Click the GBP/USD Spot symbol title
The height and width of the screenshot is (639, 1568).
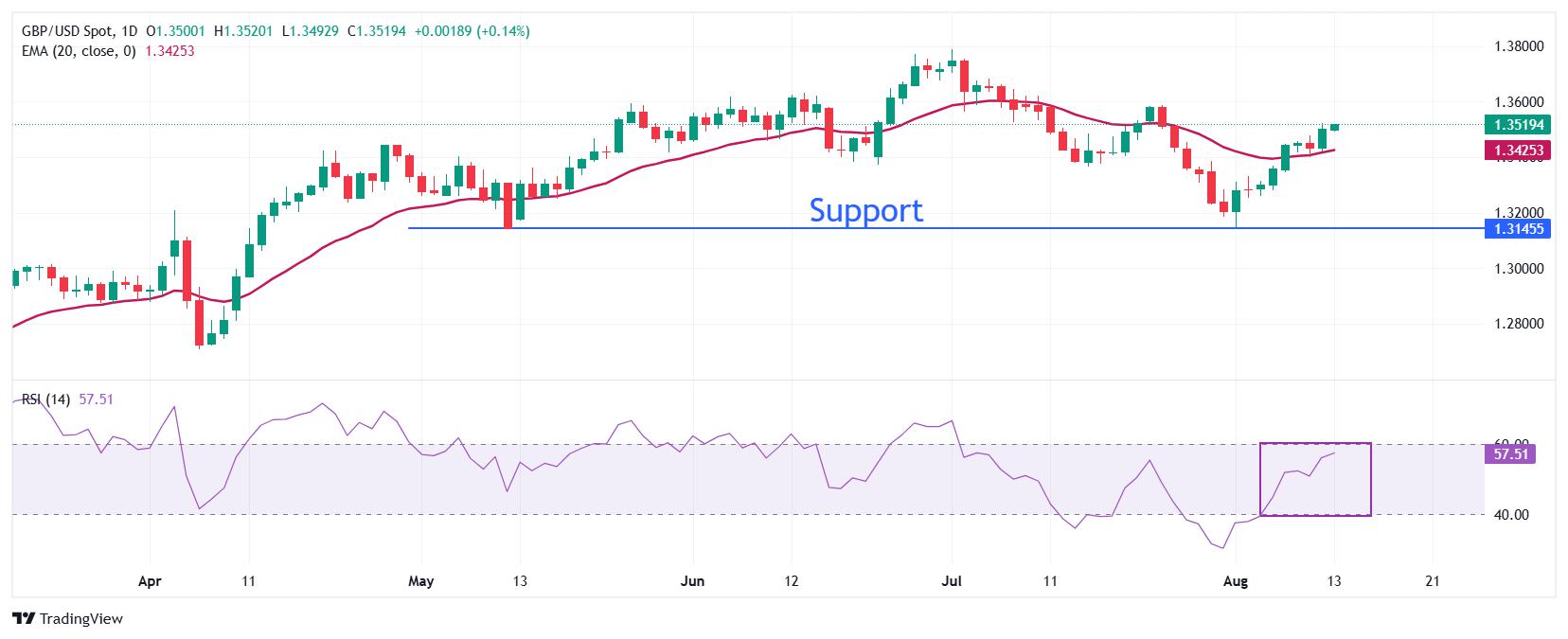tap(66, 31)
